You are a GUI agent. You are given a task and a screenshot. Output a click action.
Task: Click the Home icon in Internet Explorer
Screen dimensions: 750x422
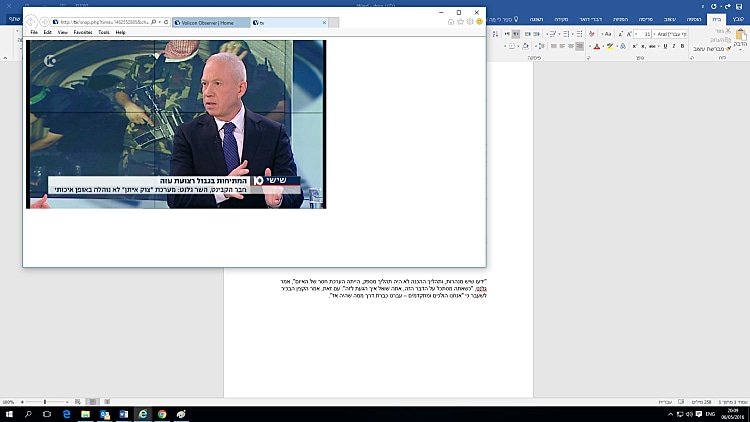(x=451, y=21)
